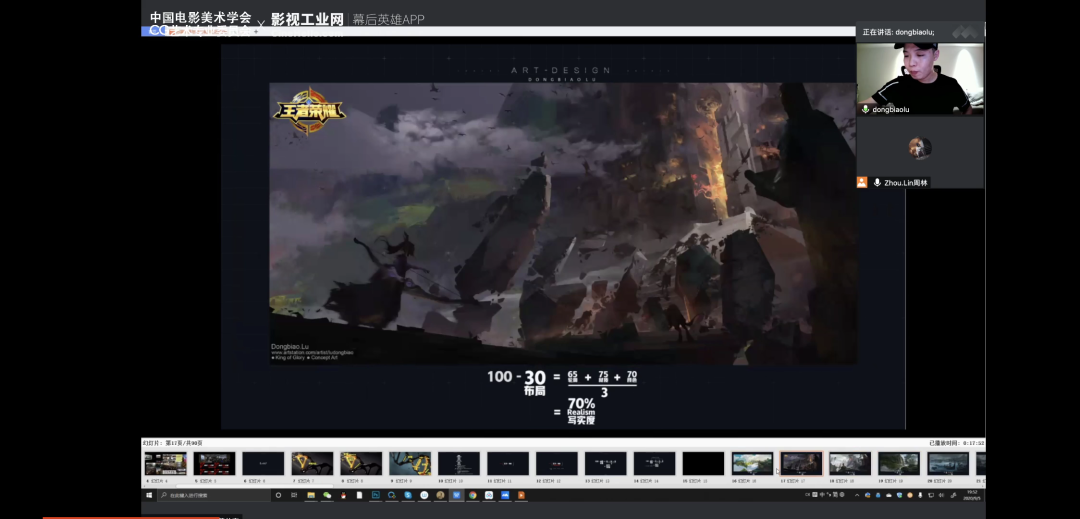The height and width of the screenshot is (519, 1080).
Task: Select slide thumbnail 14
Action: point(654,464)
